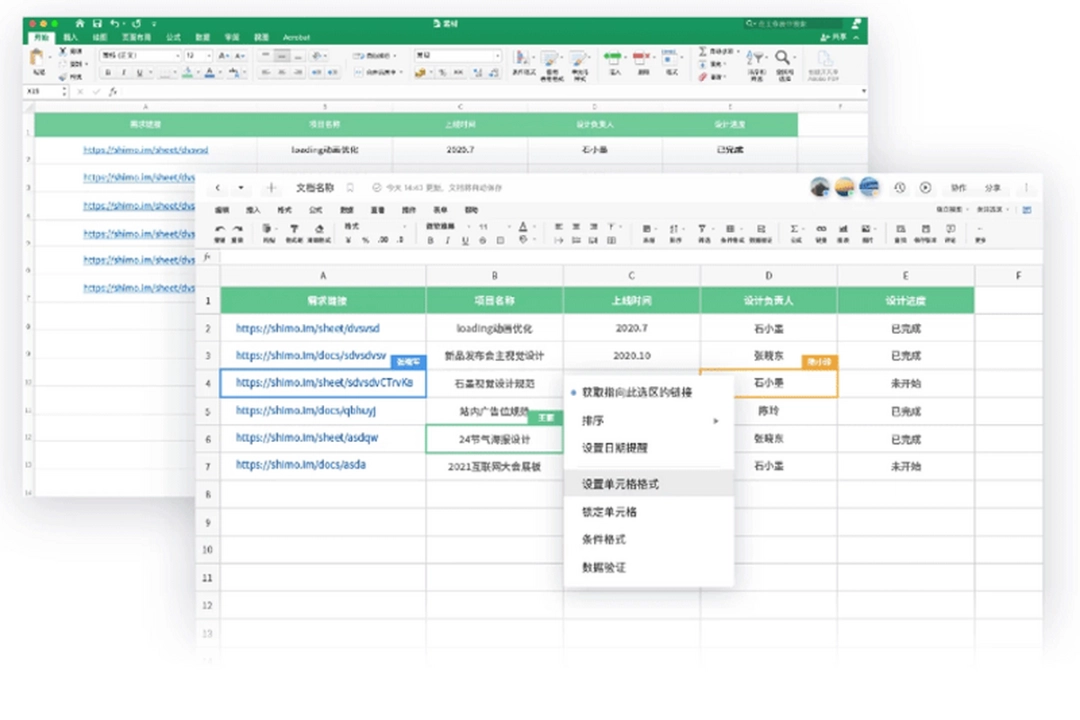Click the percentage format icon
This screenshot has width=1080, height=720.
(366, 240)
